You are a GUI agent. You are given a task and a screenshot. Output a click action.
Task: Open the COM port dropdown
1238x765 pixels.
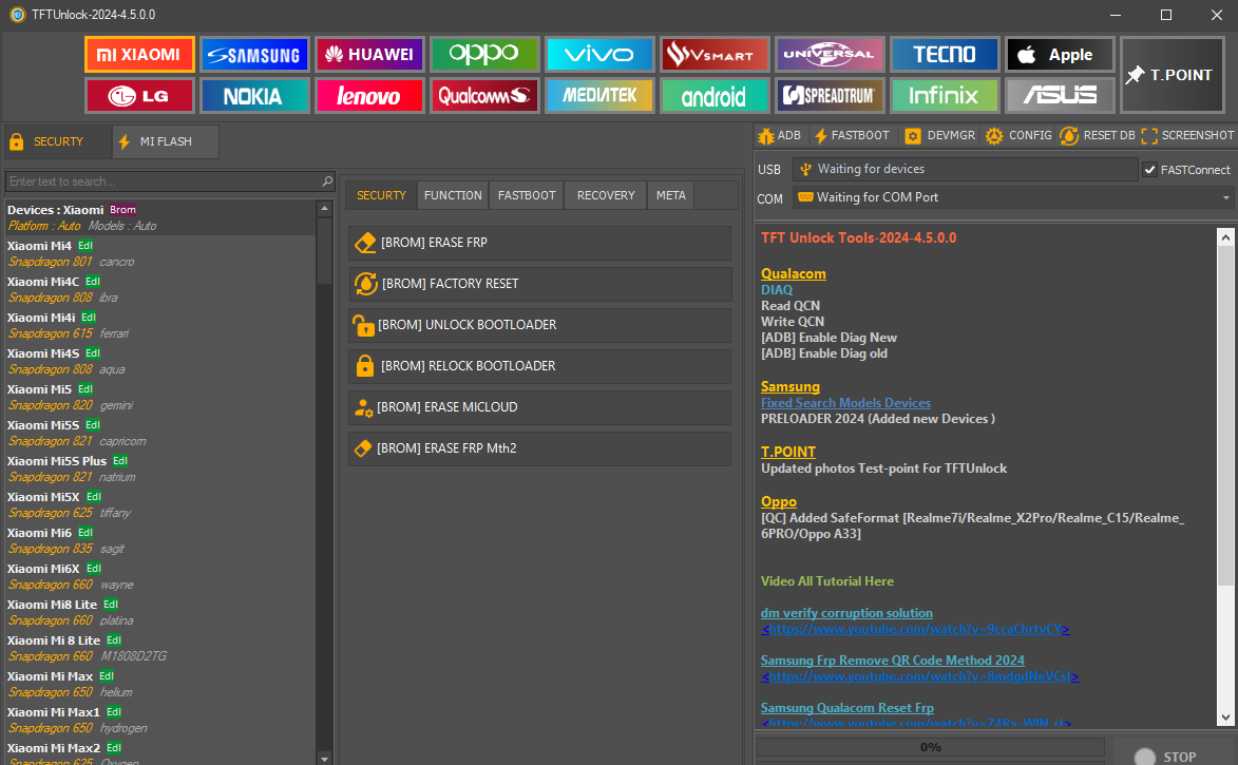[1225, 197]
